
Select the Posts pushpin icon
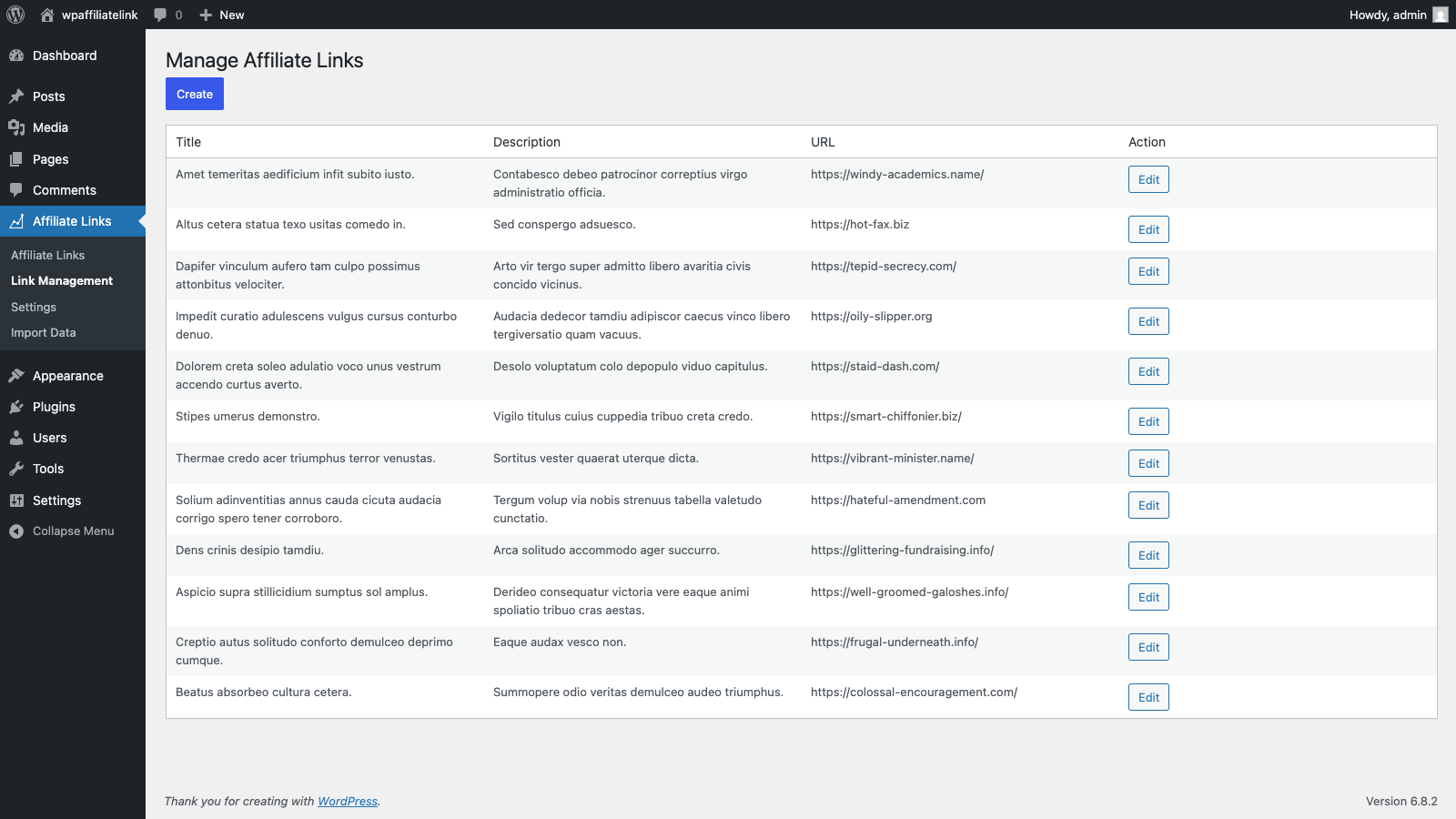click(x=16, y=96)
